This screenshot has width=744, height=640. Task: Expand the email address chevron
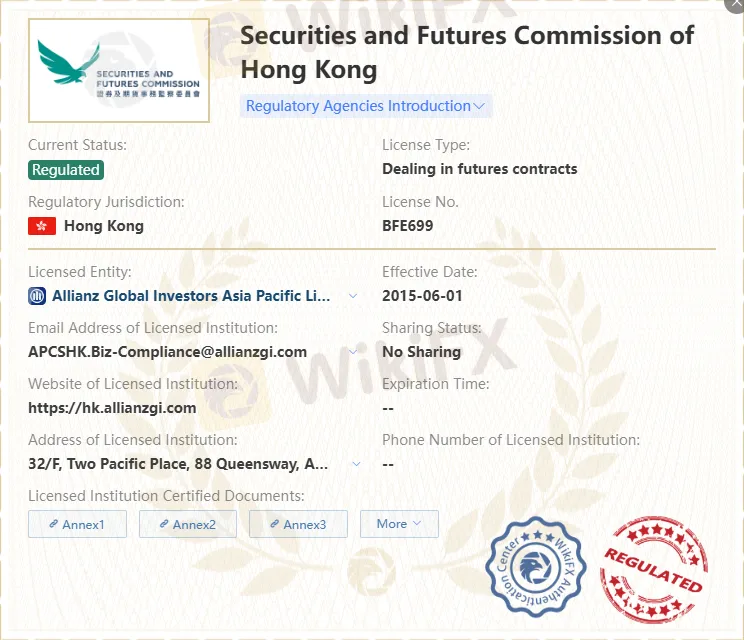click(353, 352)
